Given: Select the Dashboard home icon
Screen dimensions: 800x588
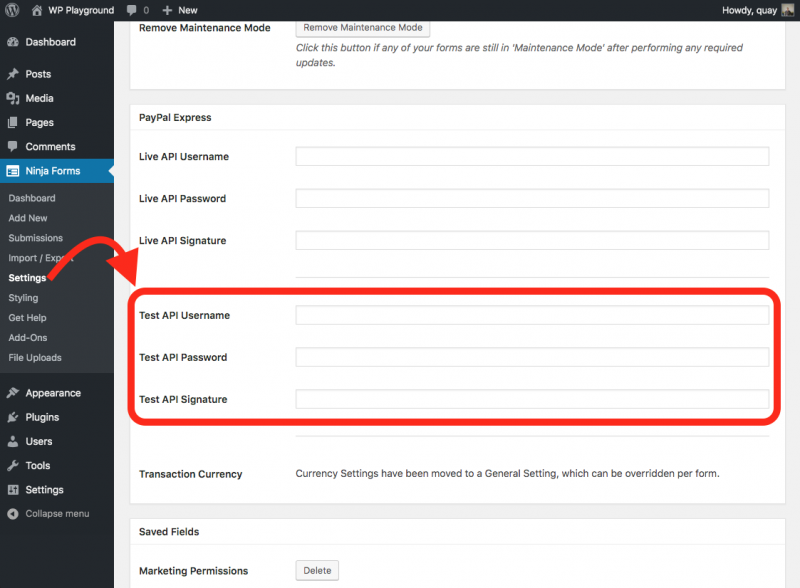Looking at the screenshot, I should 14,42.
